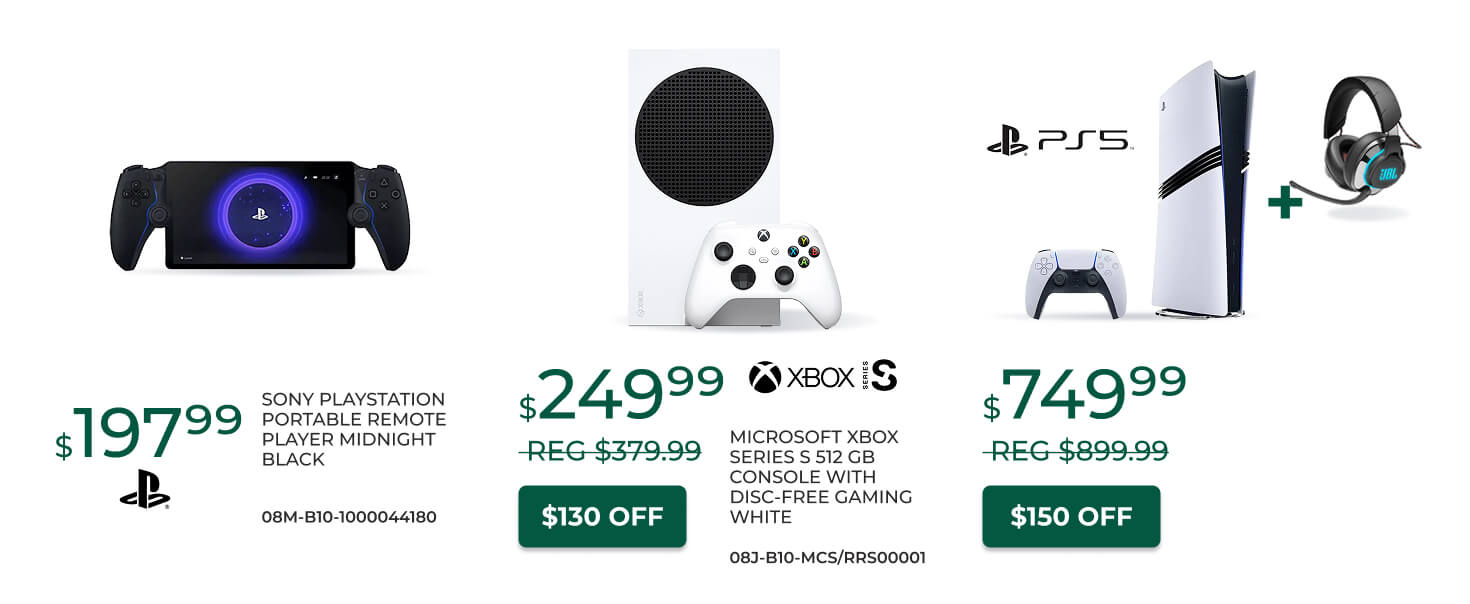The width and height of the screenshot is (1470, 604).
Task: Click the $130 OFF button
Action: click(x=602, y=516)
